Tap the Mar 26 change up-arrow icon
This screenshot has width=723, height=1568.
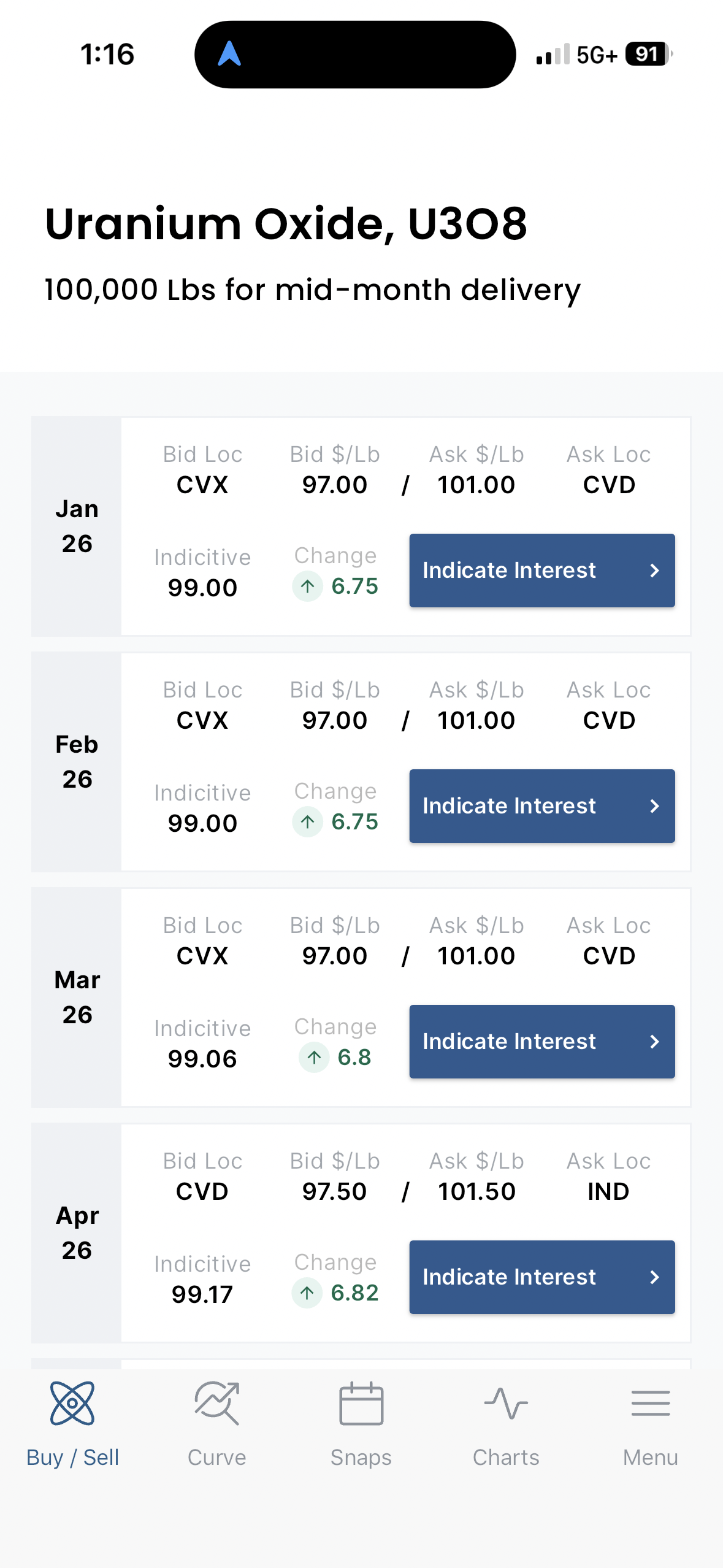pyautogui.click(x=314, y=1058)
